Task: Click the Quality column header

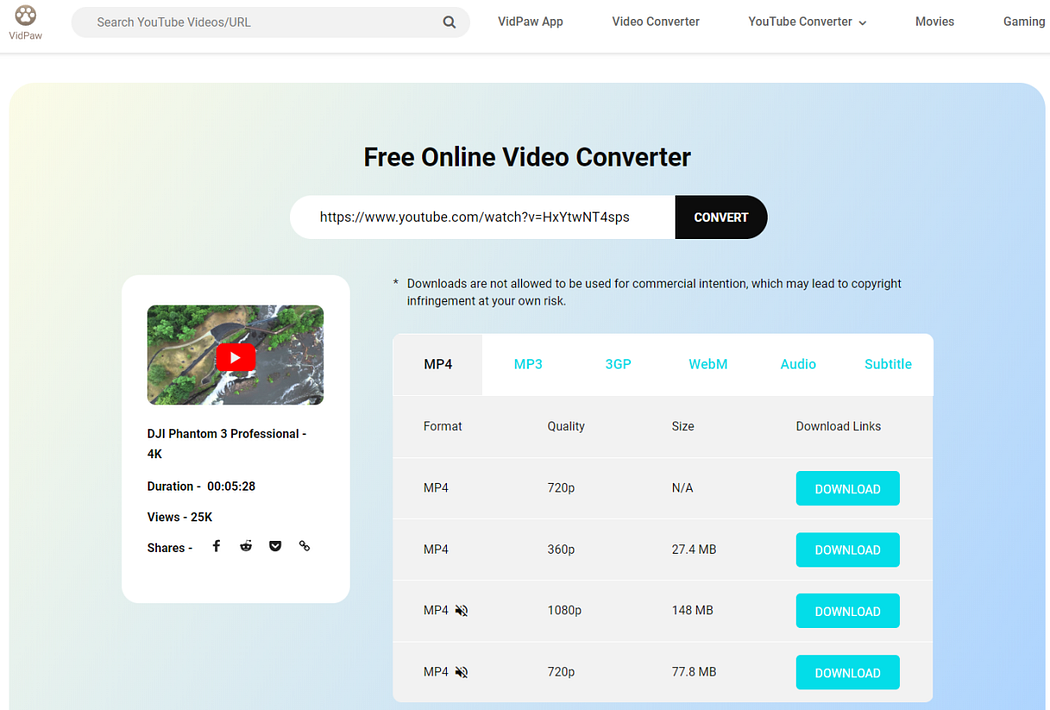Action: click(x=566, y=426)
